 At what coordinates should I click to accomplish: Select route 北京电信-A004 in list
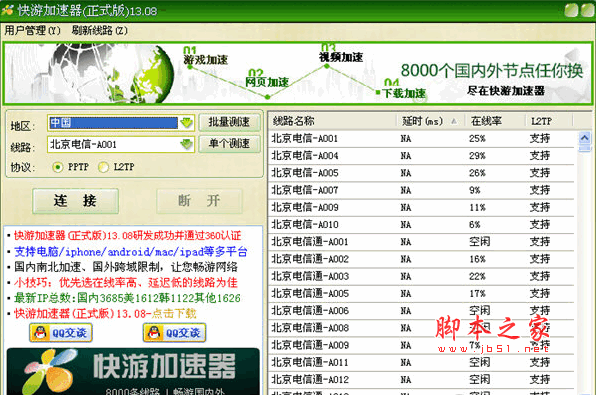(421, 156)
